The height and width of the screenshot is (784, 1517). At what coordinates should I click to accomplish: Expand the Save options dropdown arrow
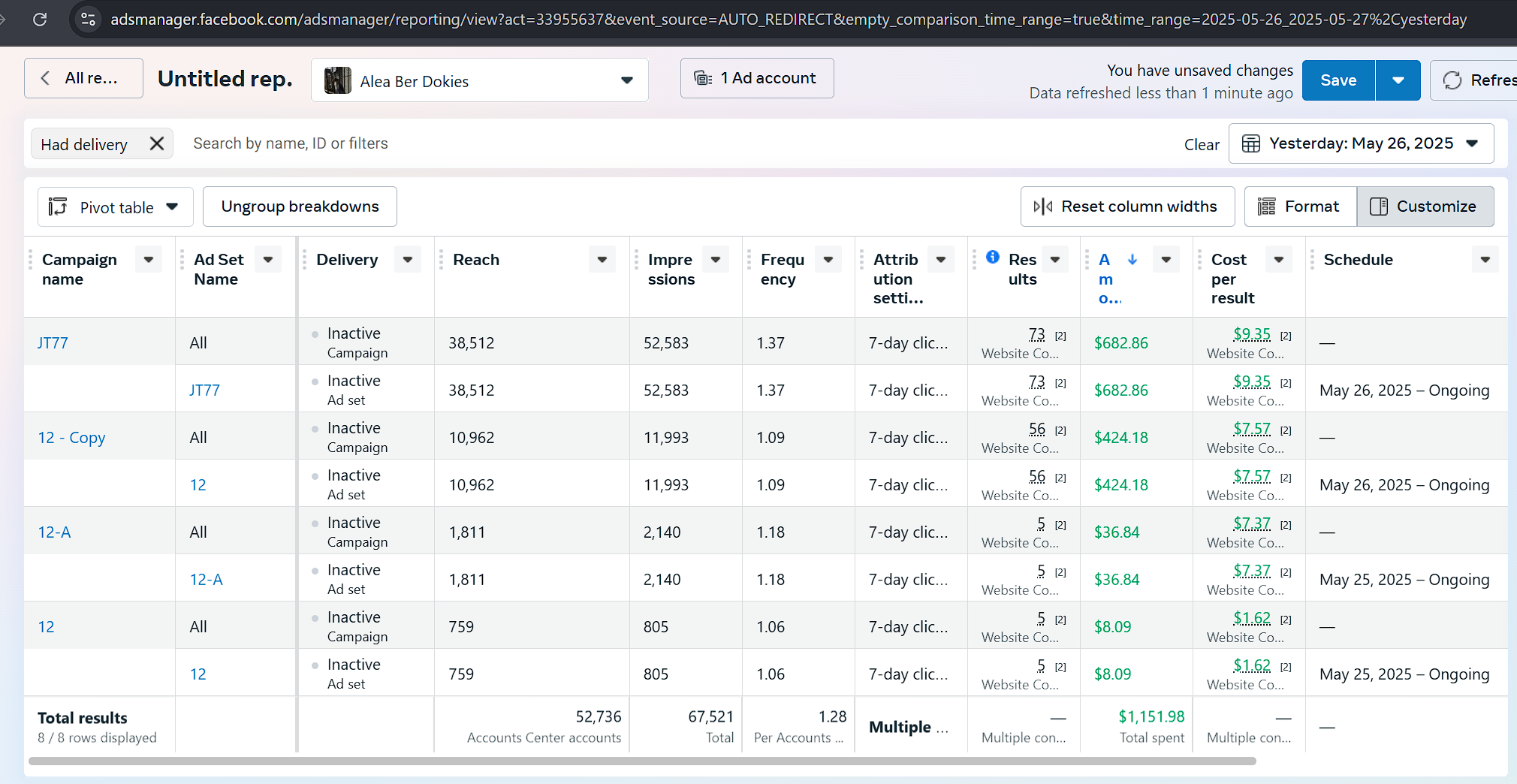coord(1398,80)
